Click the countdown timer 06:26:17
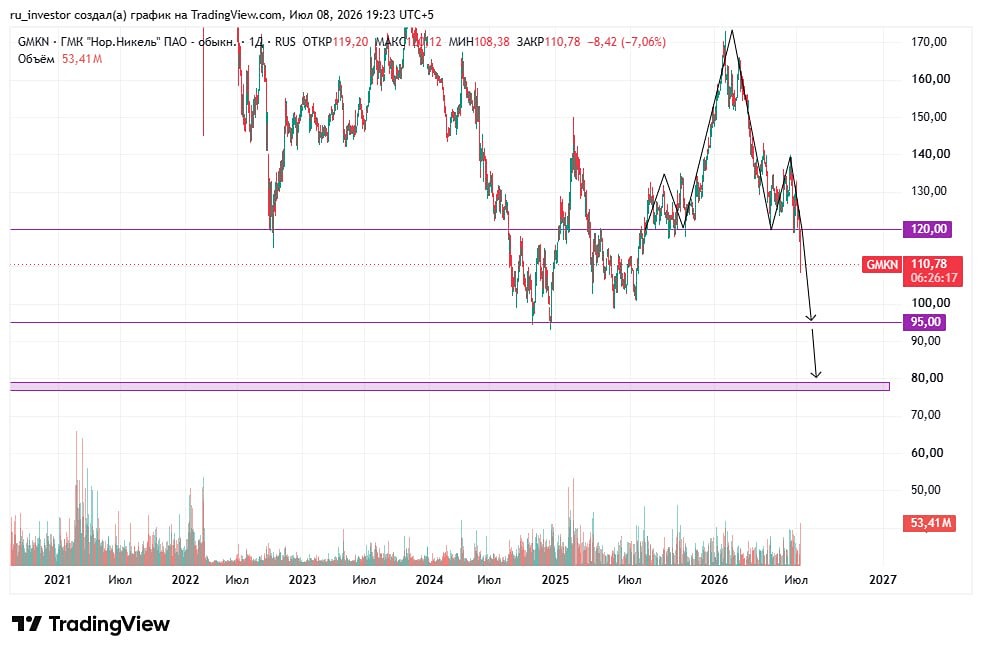 [x=934, y=278]
